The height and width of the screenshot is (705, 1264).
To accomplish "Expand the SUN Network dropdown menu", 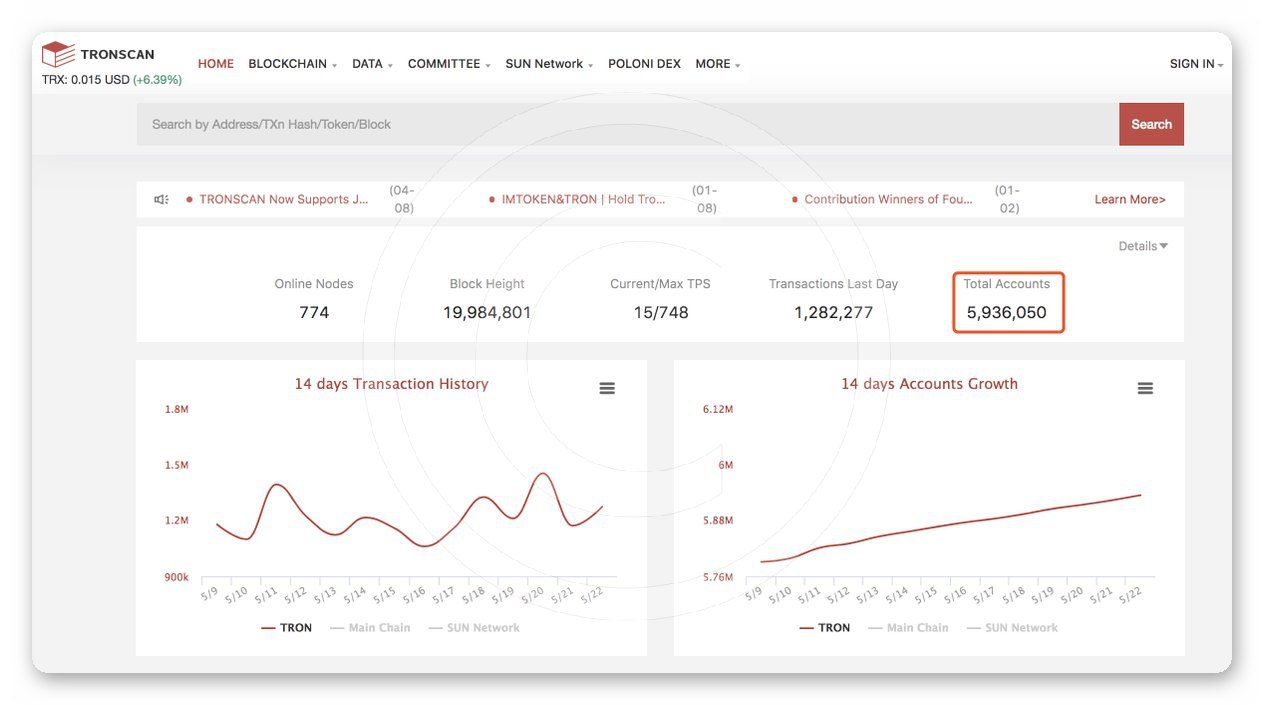I will [x=549, y=64].
